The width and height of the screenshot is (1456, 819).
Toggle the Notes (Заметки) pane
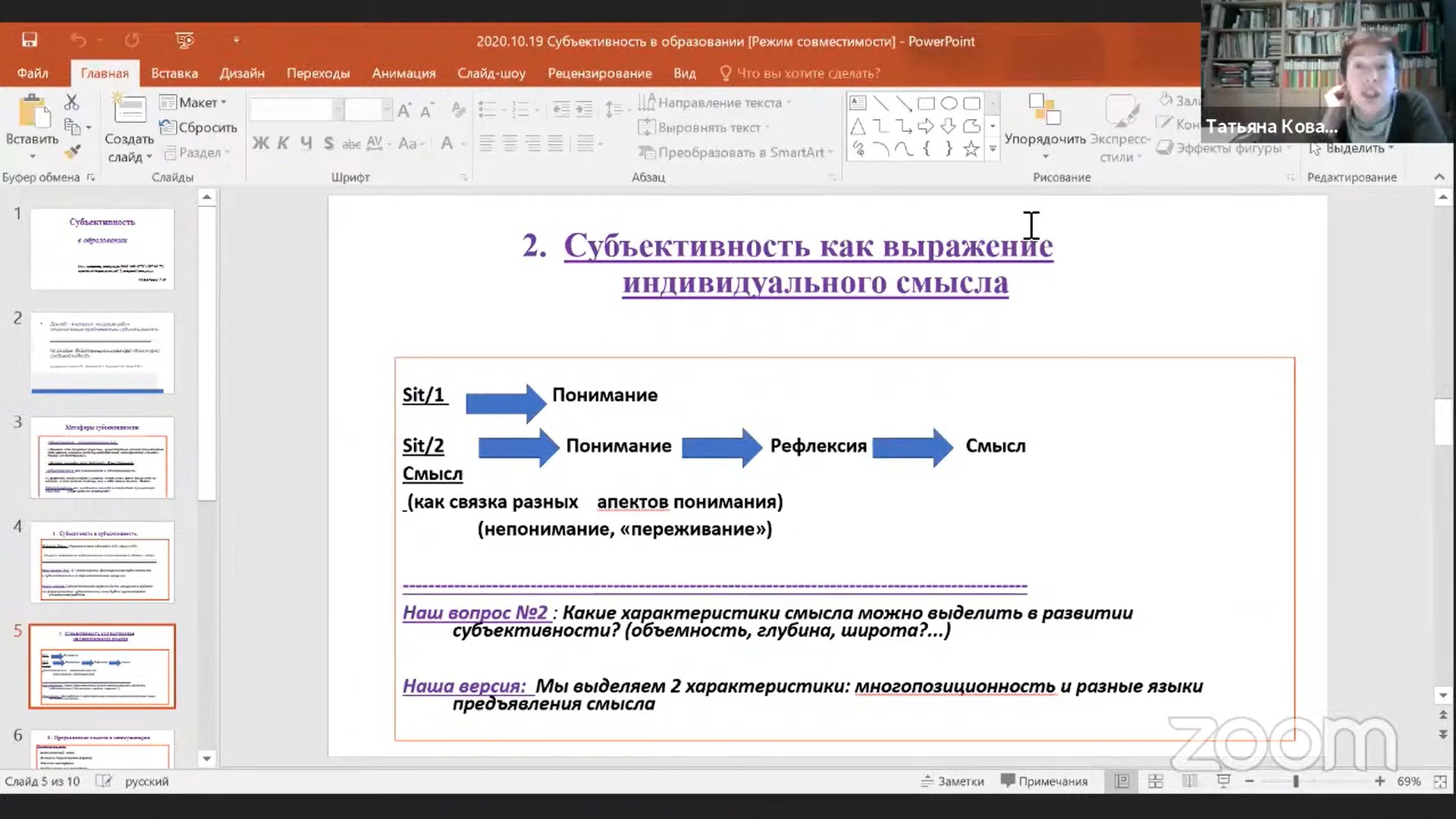click(x=952, y=781)
